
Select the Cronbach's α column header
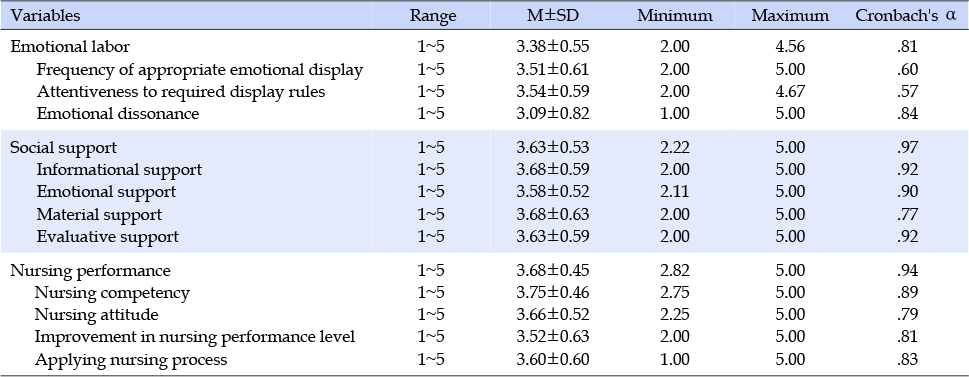tap(906, 16)
